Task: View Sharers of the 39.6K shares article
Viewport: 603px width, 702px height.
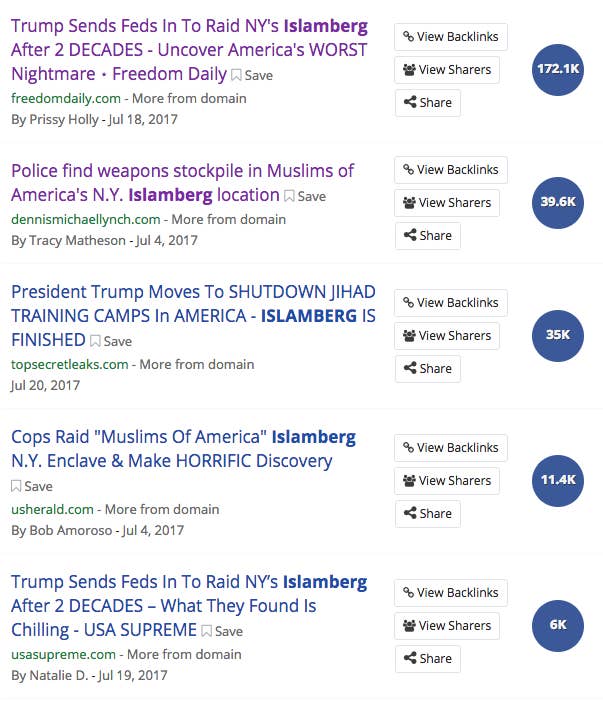Action: pos(447,203)
